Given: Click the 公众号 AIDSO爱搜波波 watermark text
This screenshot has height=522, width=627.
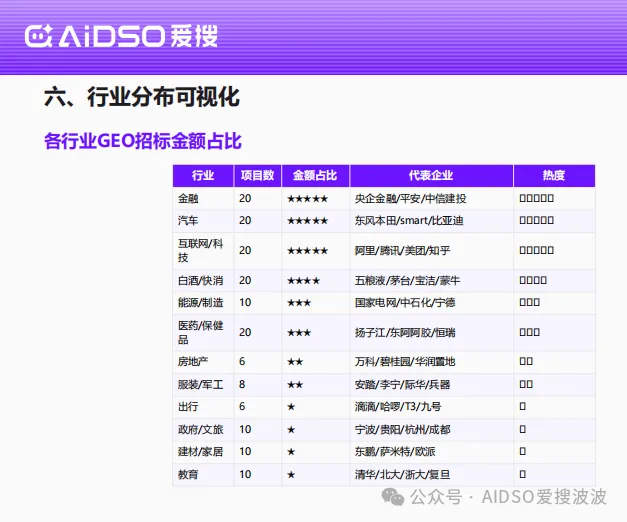Looking at the screenshot, I should tap(508, 497).
